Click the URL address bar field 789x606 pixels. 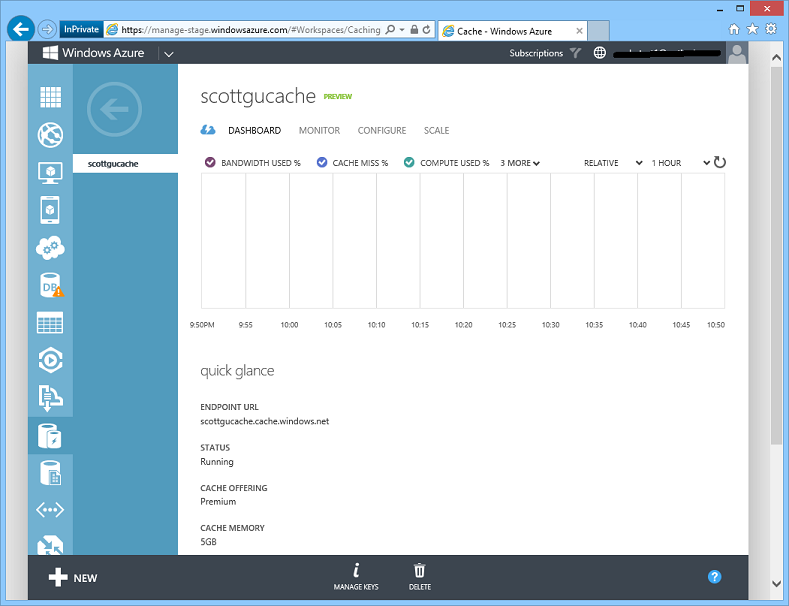pyautogui.click(x=251, y=30)
